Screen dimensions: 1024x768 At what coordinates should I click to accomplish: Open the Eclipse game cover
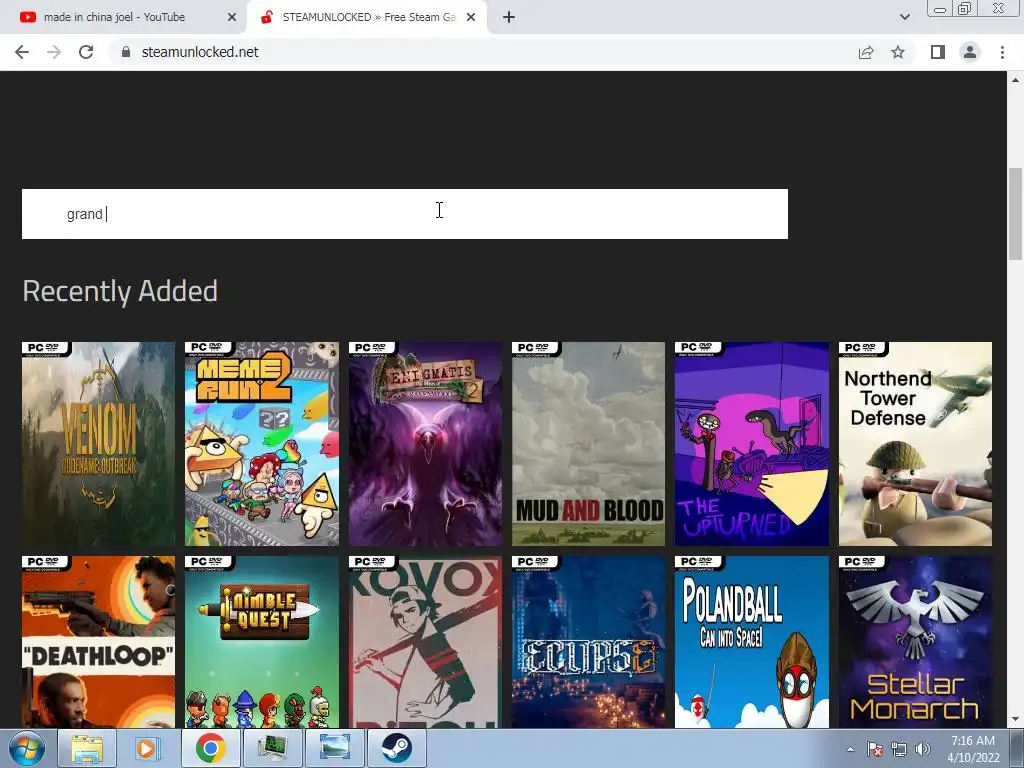pyautogui.click(x=588, y=642)
